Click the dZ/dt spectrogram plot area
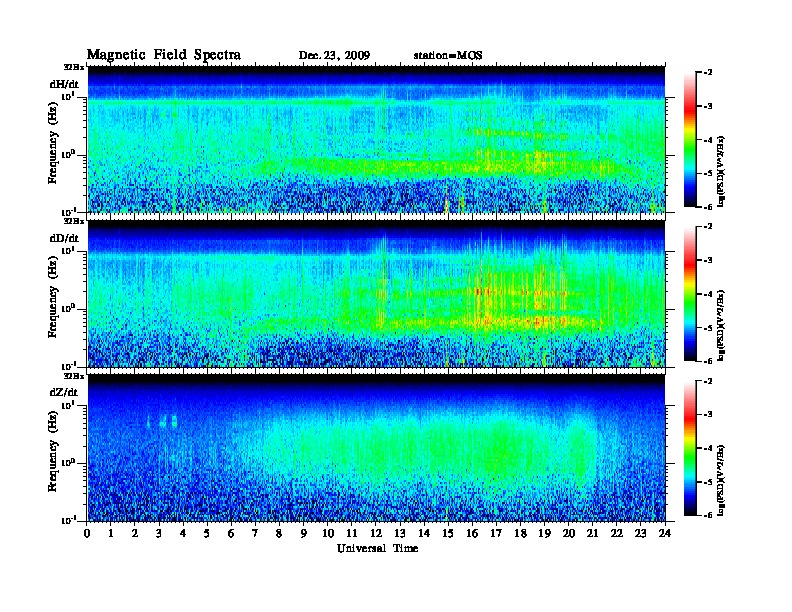Viewport: 792px width, 612px height. pyautogui.click(x=376, y=448)
